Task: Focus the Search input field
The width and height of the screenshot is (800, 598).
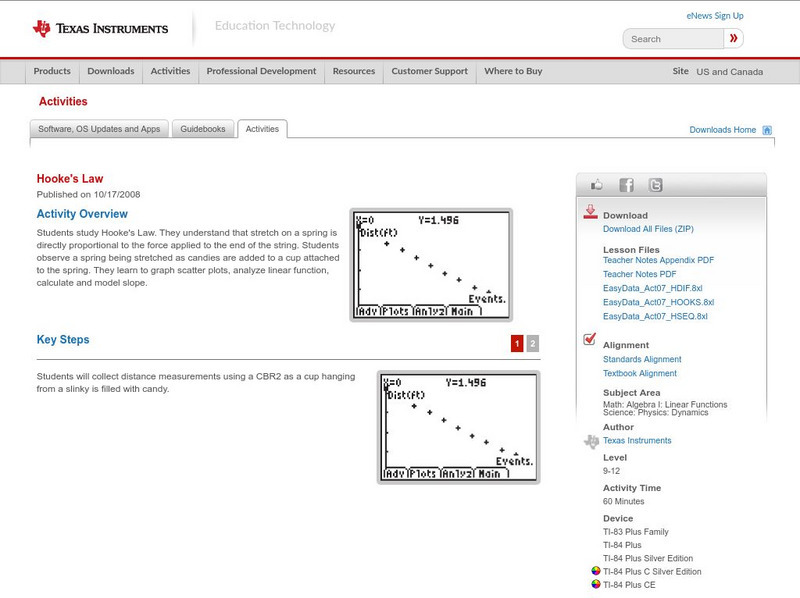Action: pos(673,39)
